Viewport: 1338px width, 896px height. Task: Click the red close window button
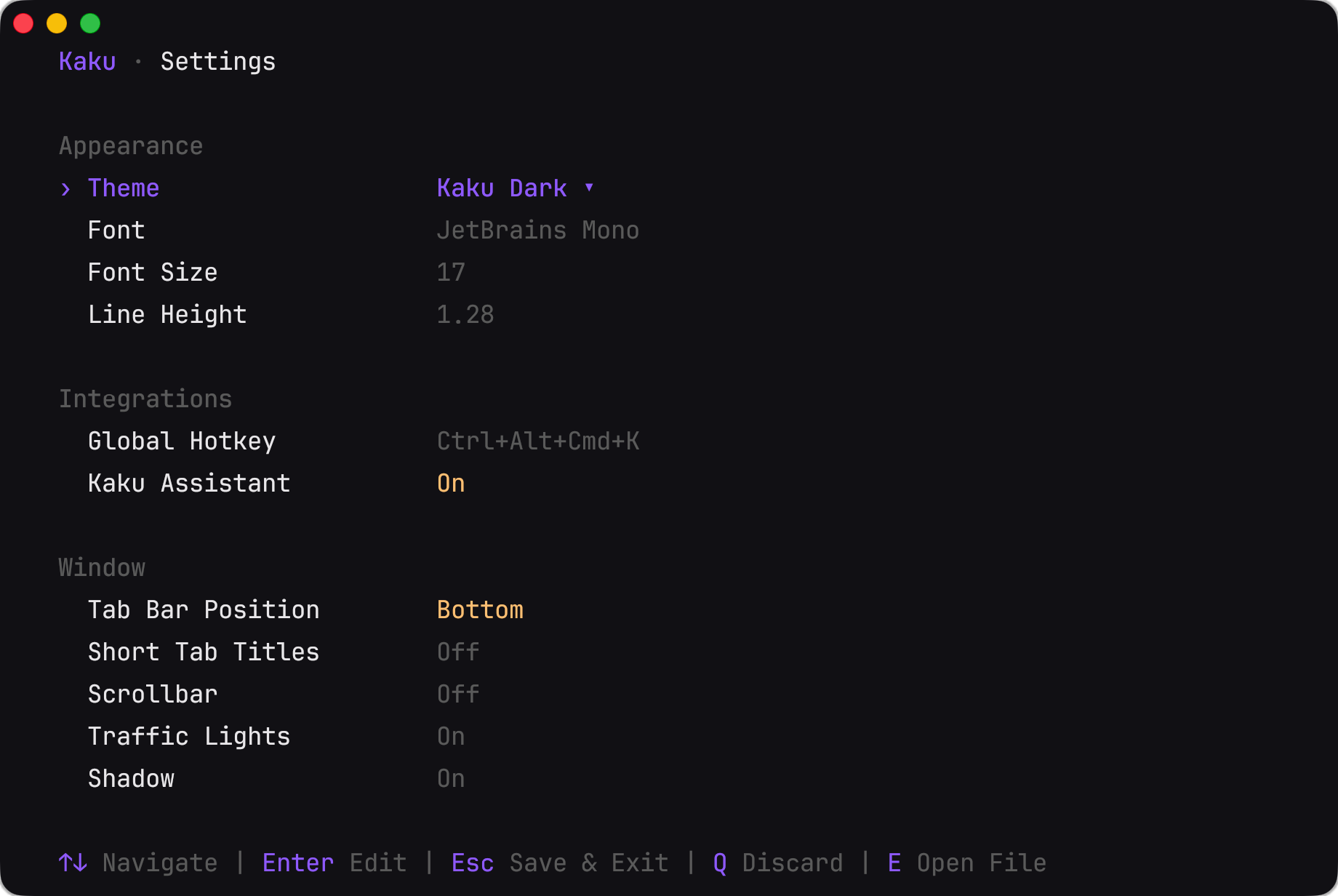point(23,23)
